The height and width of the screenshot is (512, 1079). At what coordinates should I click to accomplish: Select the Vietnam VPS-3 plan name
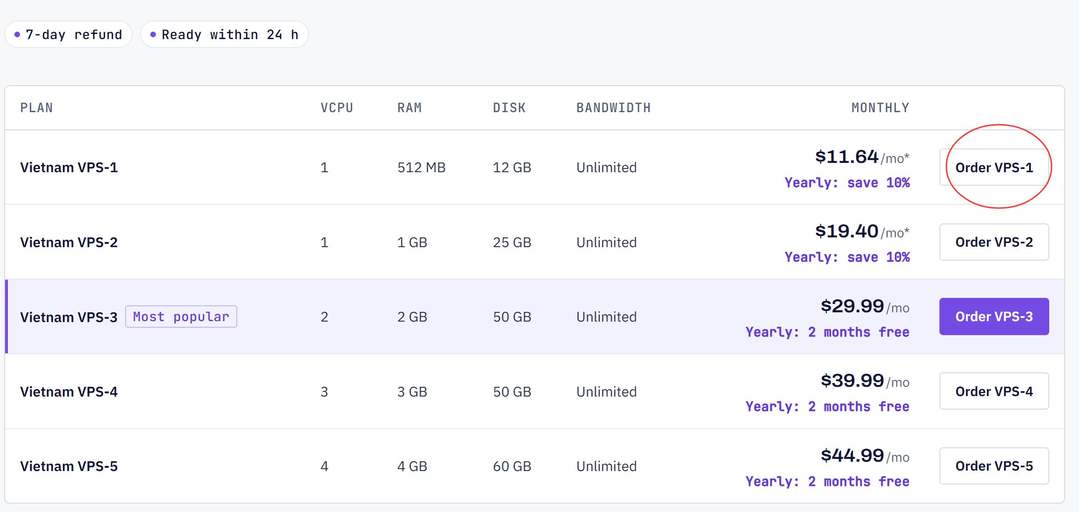[69, 317]
